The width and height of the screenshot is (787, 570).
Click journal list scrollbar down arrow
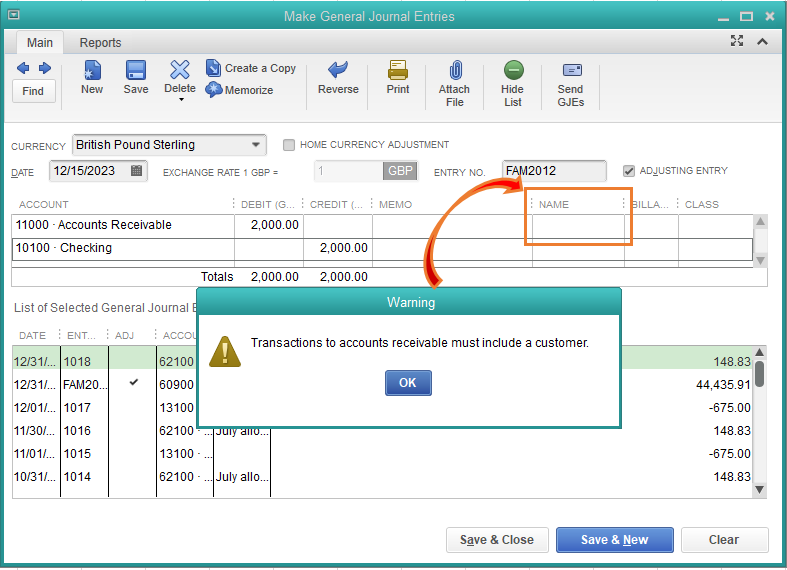click(x=759, y=490)
